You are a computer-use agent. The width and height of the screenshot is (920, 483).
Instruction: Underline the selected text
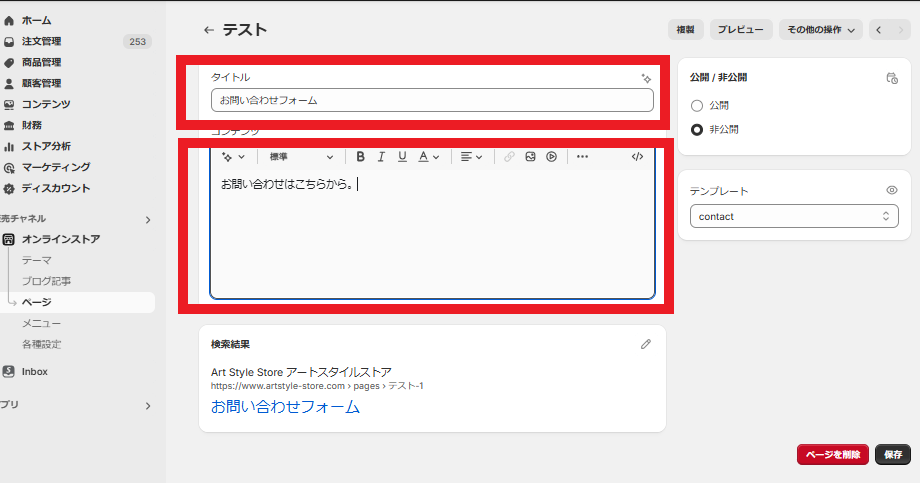pyautogui.click(x=402, y=157)
